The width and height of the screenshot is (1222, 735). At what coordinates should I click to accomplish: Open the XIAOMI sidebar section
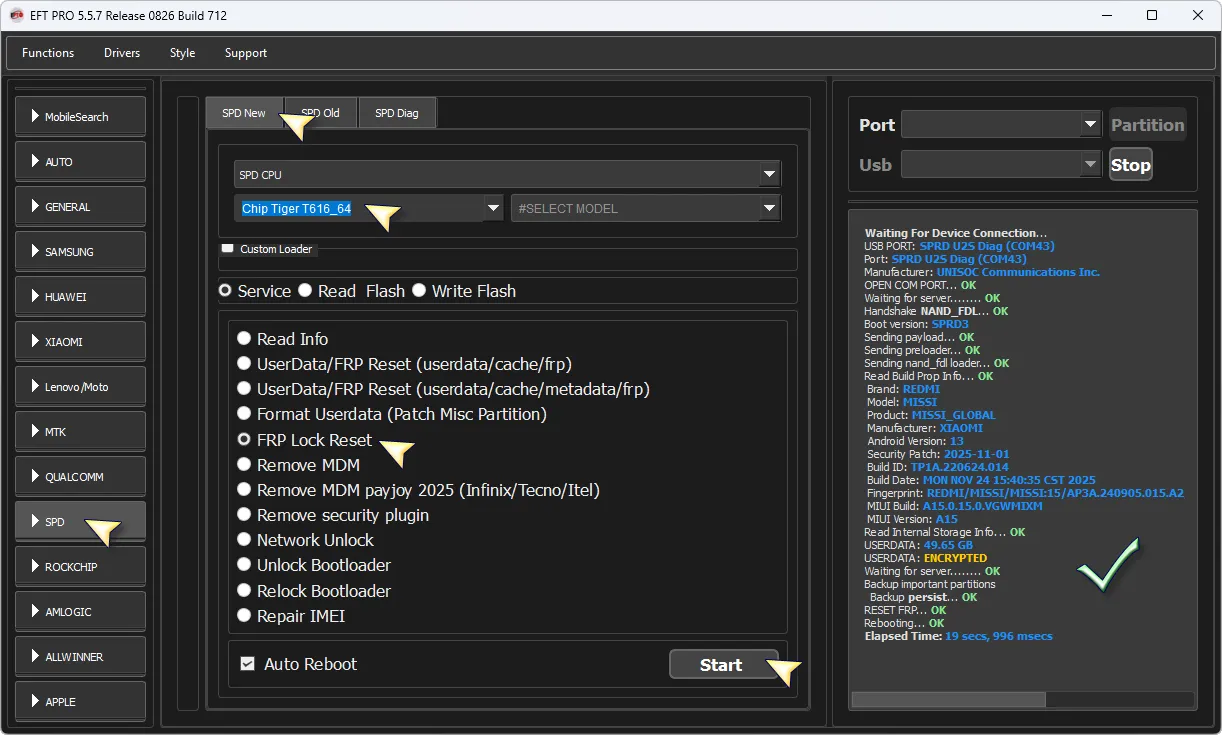coord(81,341)
